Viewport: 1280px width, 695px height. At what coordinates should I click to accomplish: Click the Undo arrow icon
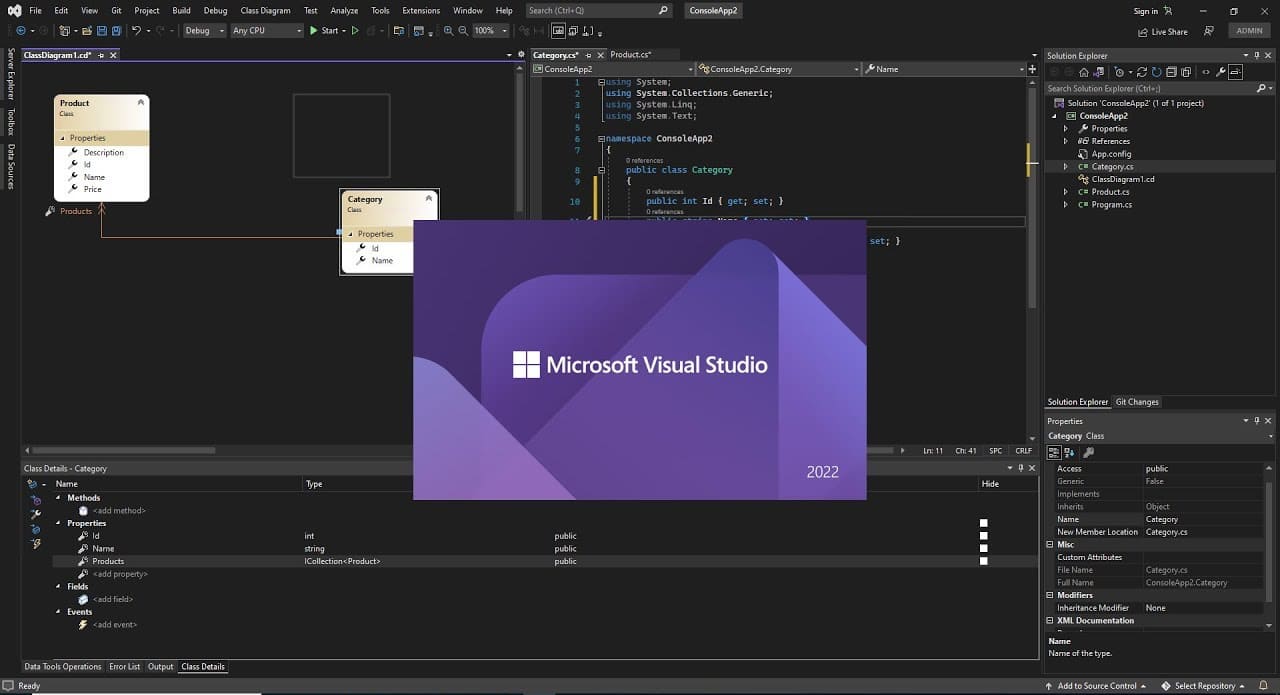tap(136, 31)
